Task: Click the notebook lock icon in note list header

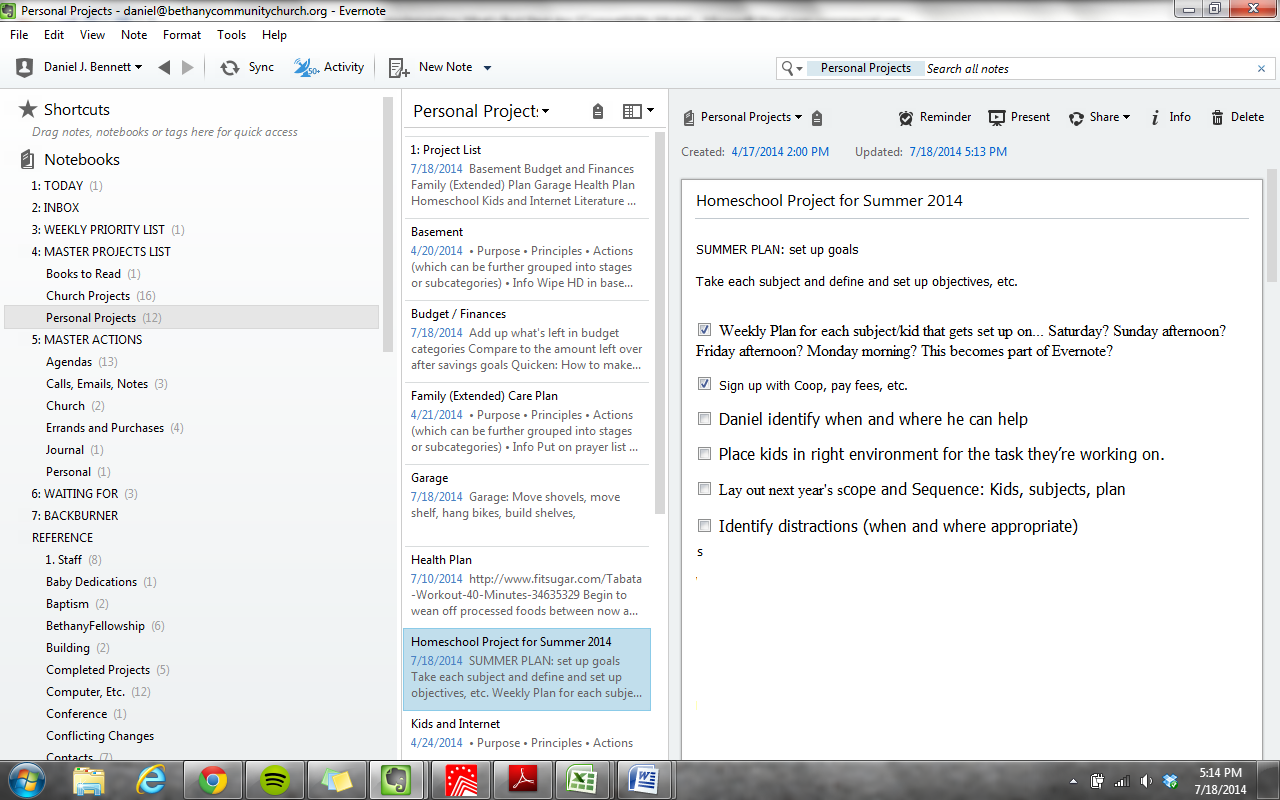Action: pos(598,111)
